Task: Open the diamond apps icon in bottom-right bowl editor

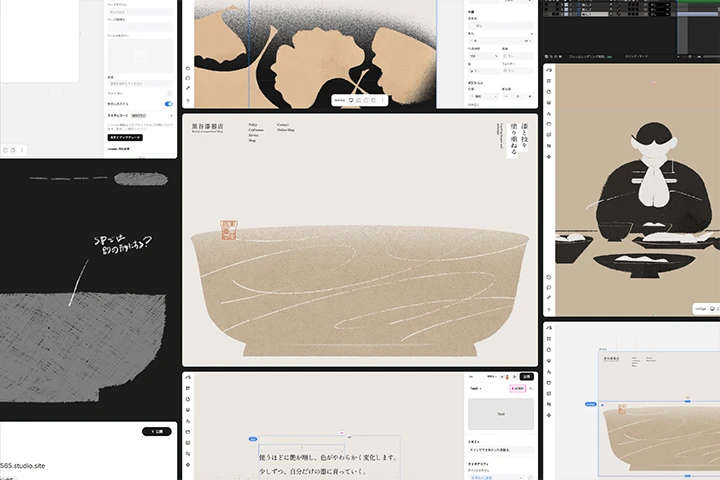Action: click(x=549, y=415)
